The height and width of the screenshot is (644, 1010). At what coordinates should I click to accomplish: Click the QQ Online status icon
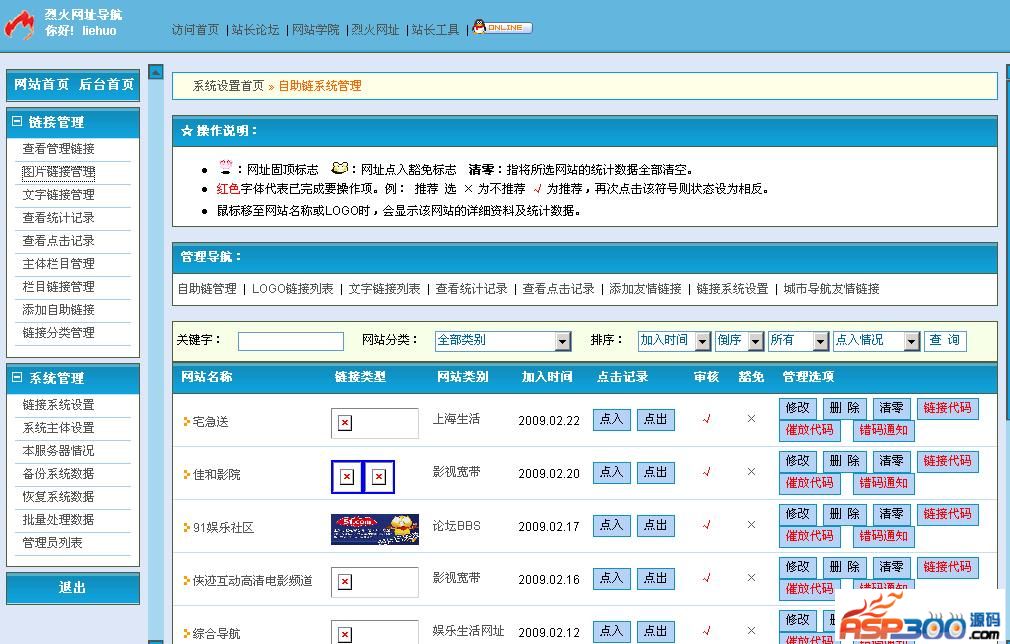click(502, 28)
